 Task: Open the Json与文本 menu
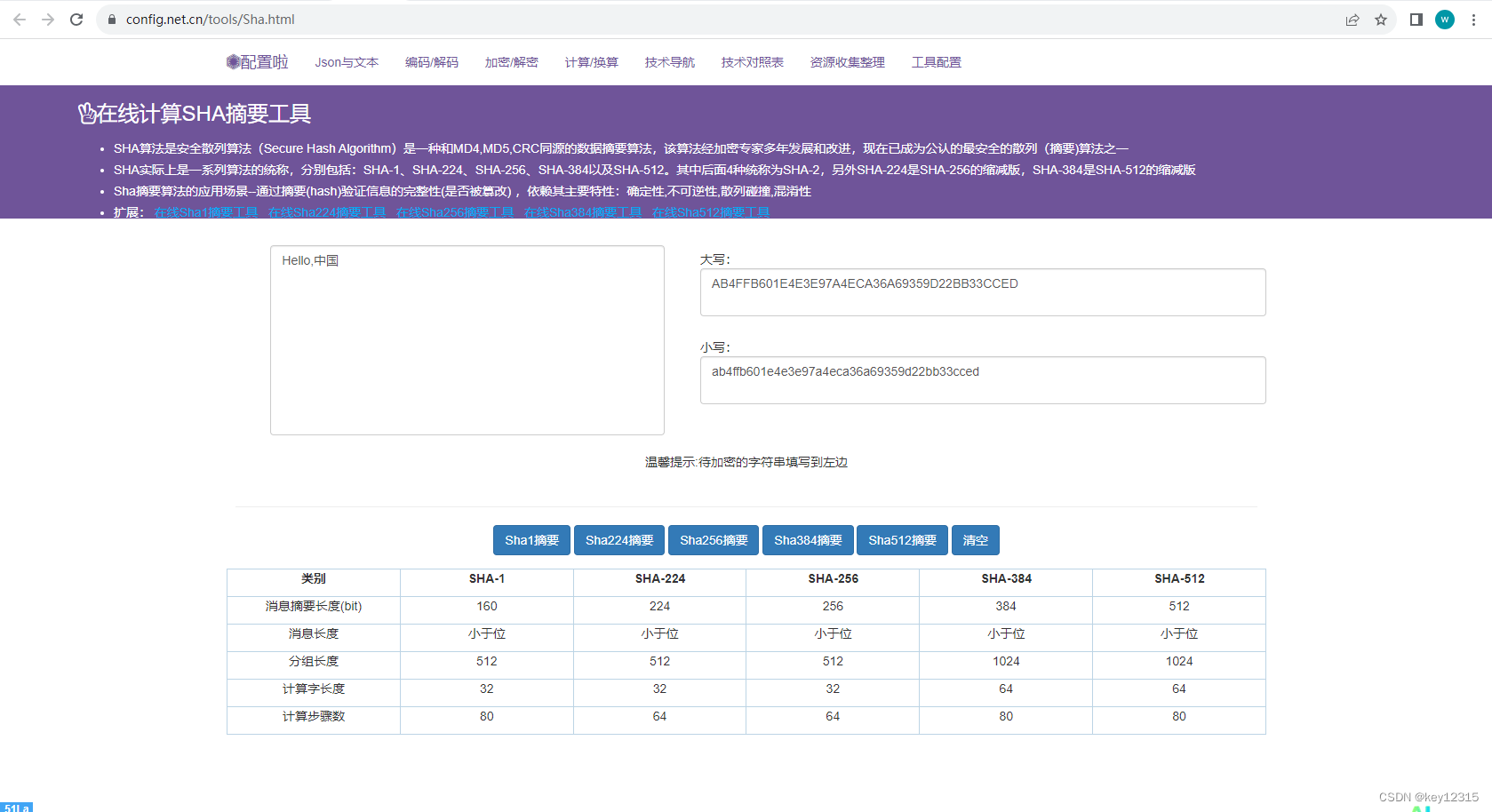pos(347,62)
